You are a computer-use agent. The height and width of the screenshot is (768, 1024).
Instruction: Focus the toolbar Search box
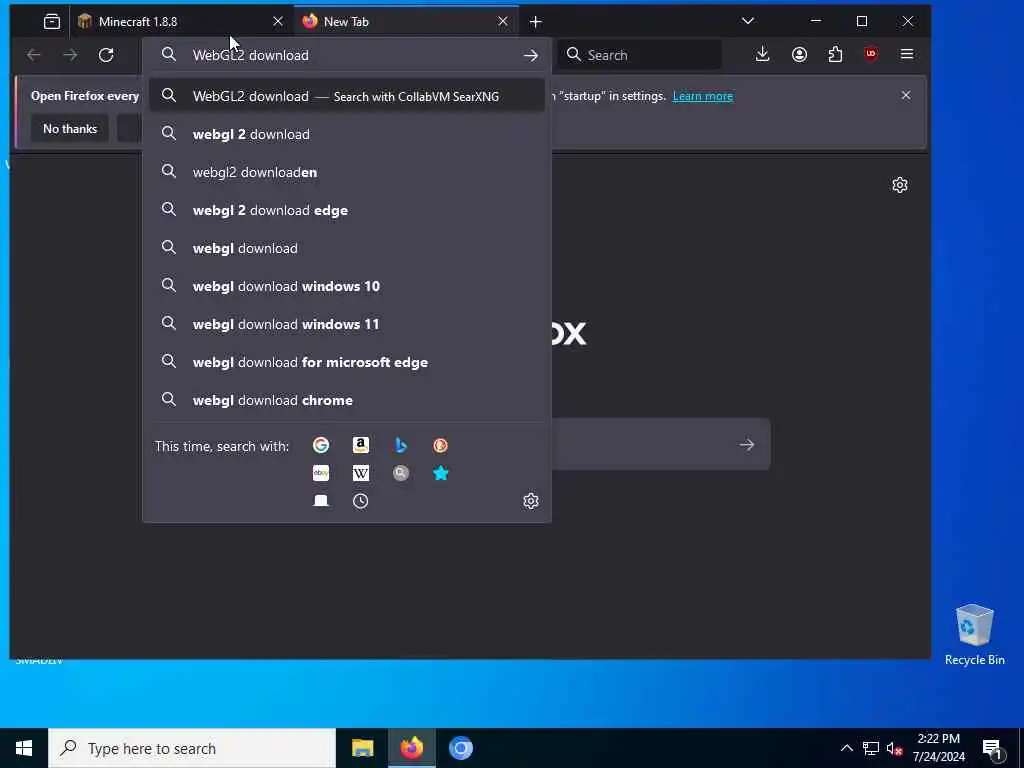tap(640, 55)
